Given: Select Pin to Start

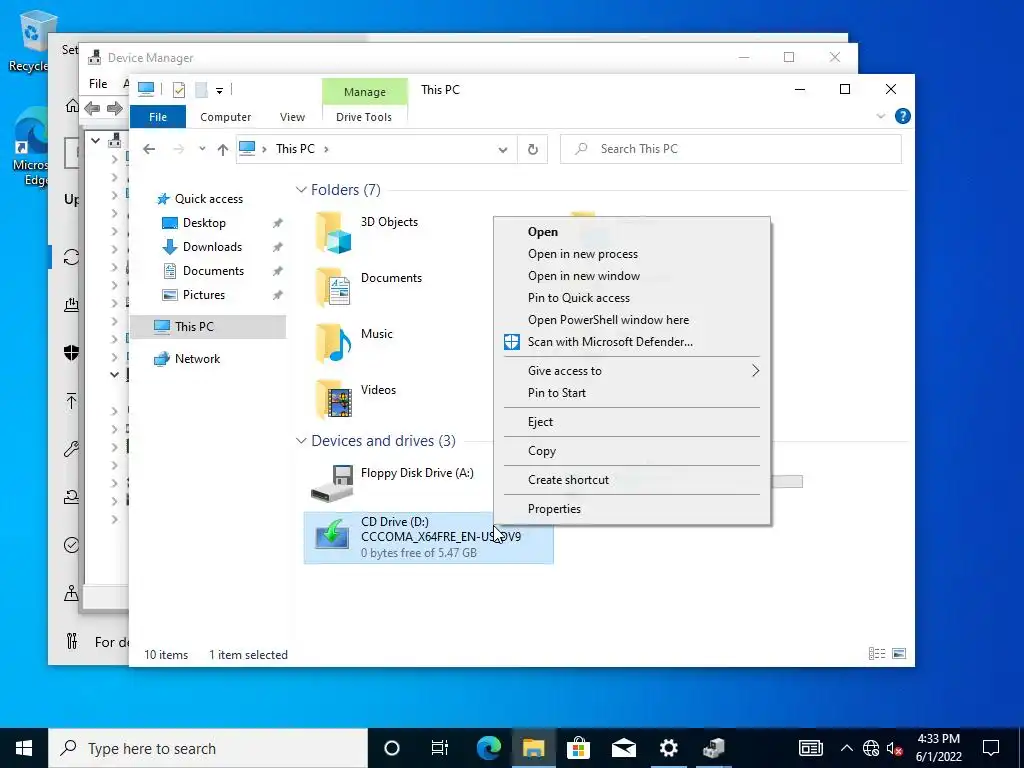Looking at the screenshot, I should click(x=556, y=393).
